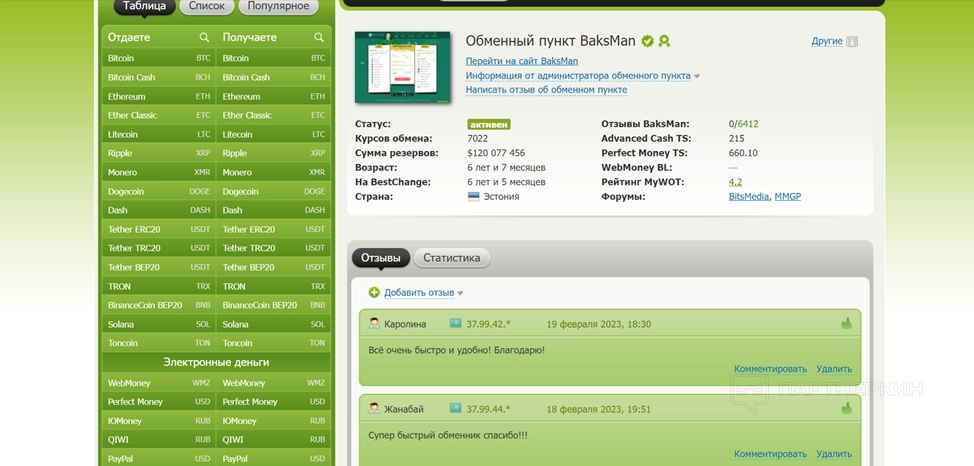
Task: Click the green verified checkmark badge beside BaksMan
Action: point(648,41)
